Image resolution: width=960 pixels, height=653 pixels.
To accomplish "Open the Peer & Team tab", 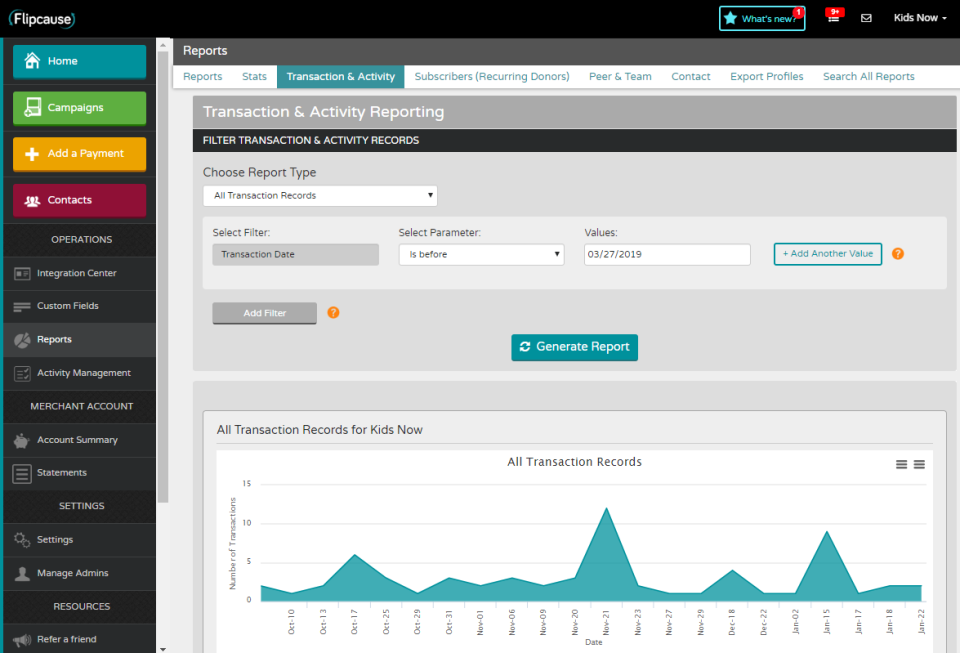I will [x=620, y=76].
